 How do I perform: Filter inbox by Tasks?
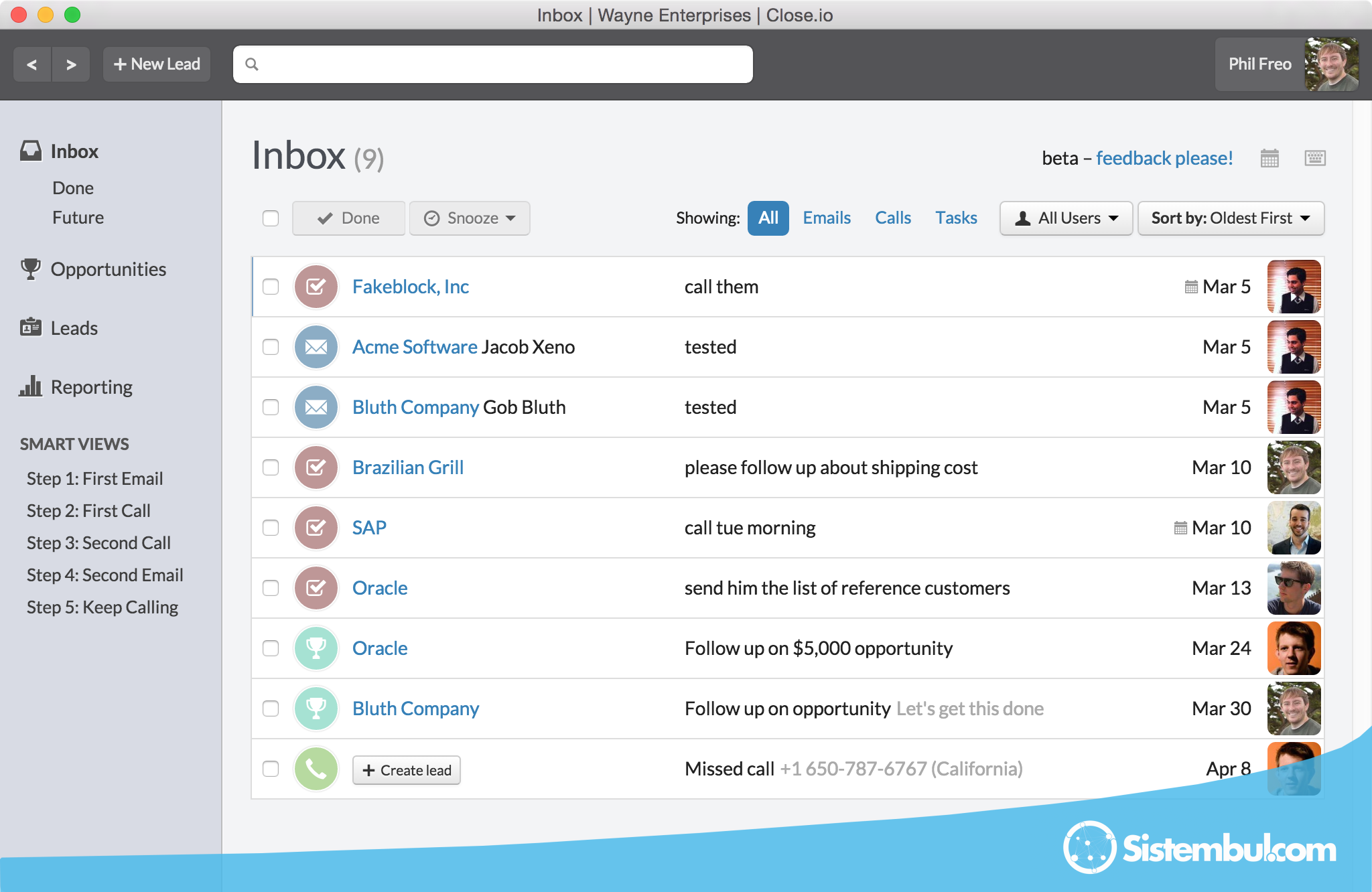pos(956,218)
